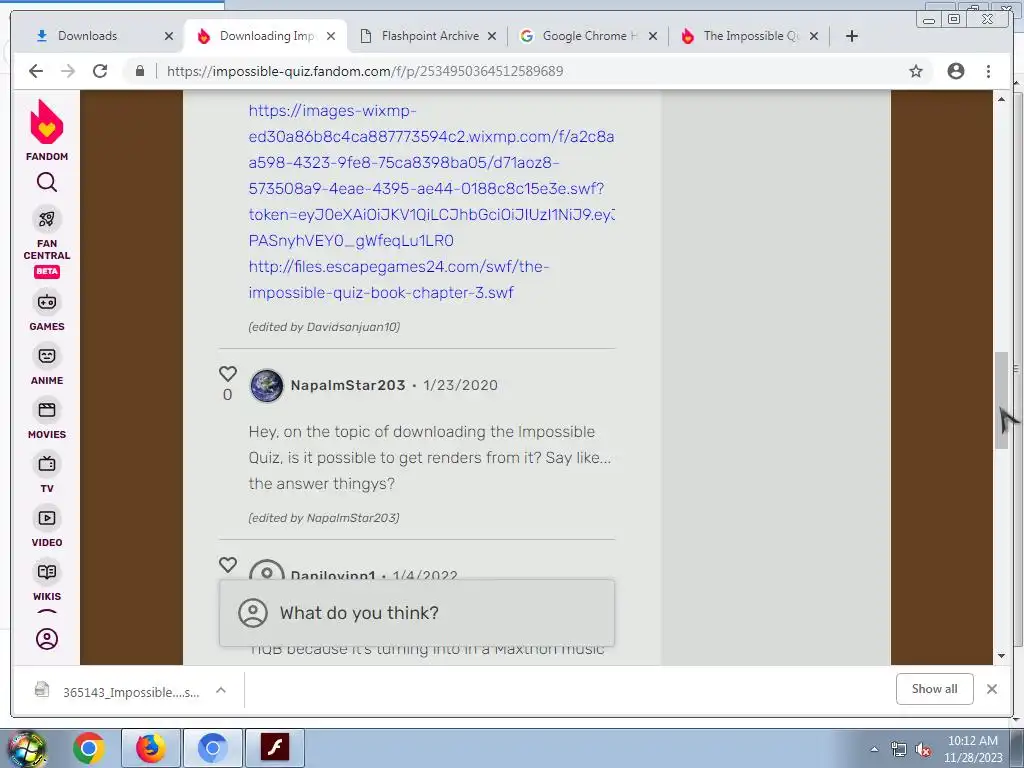Open a new browser tab
Screen dimensions: 1024x768
click(x=852, y=36)
